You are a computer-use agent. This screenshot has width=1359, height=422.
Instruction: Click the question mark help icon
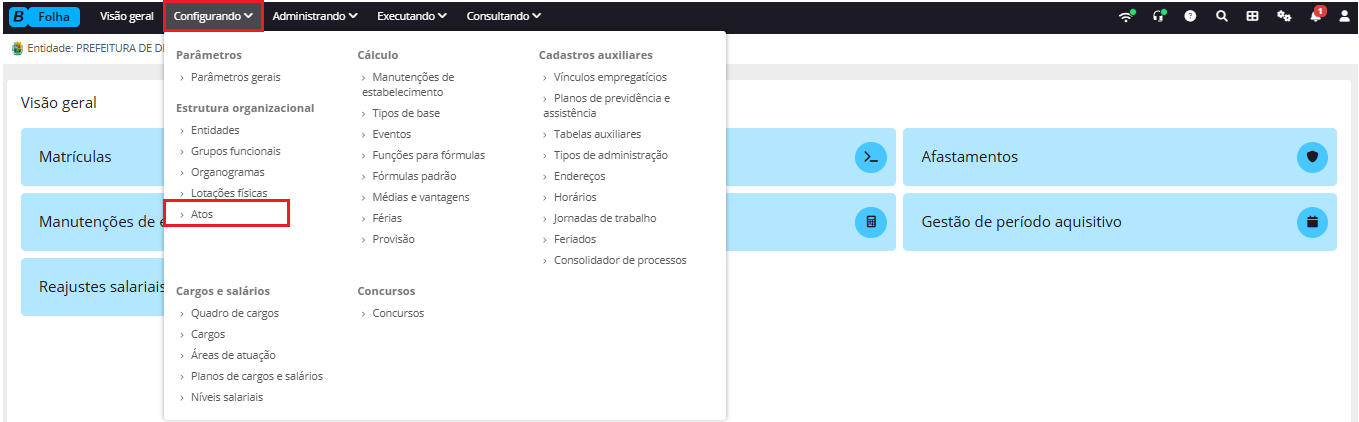1191,16
